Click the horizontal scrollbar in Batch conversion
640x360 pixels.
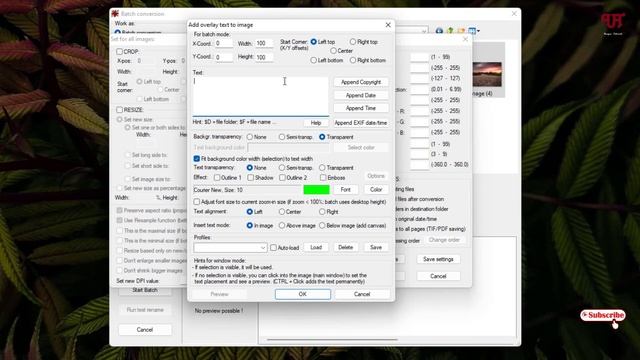tap(333, 339)
